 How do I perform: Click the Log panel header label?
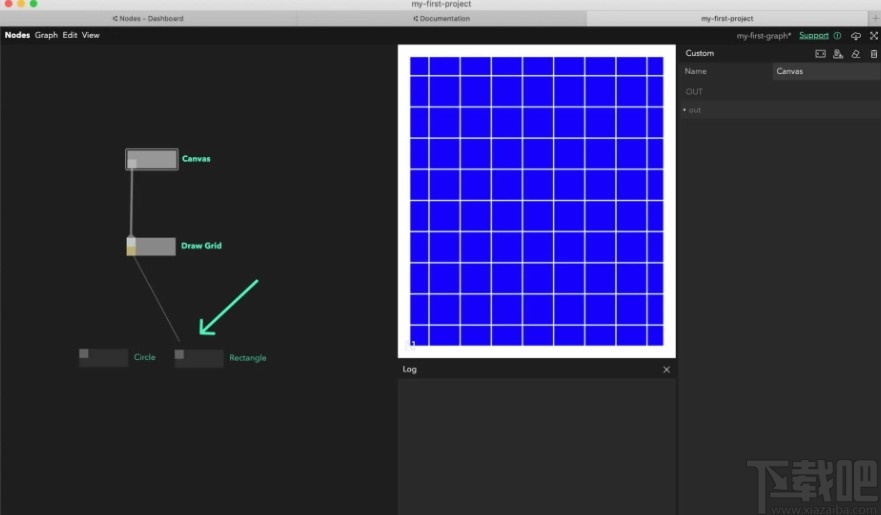tap(410, 369)
